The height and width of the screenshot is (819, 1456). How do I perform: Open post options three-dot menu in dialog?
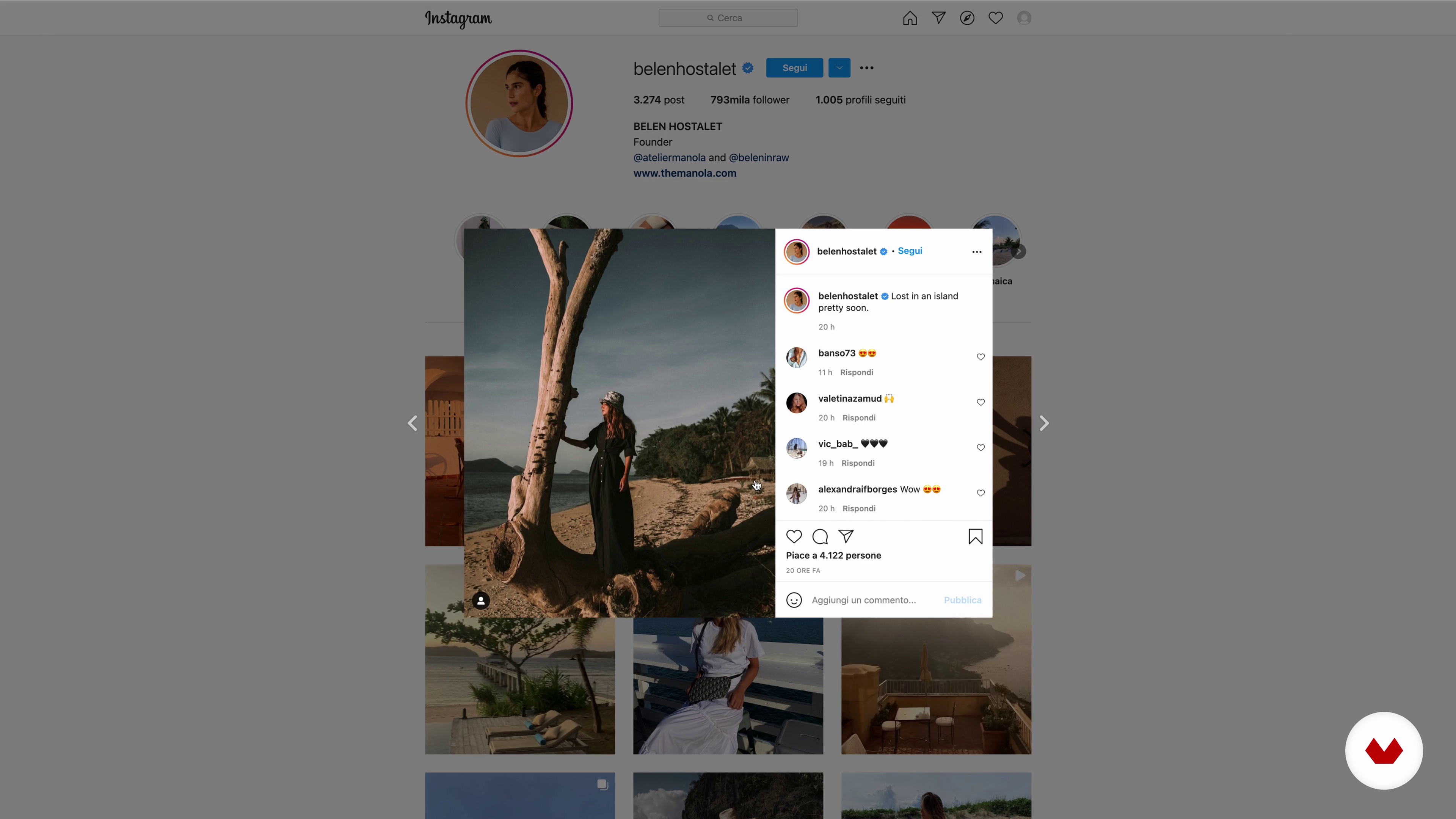976,252
